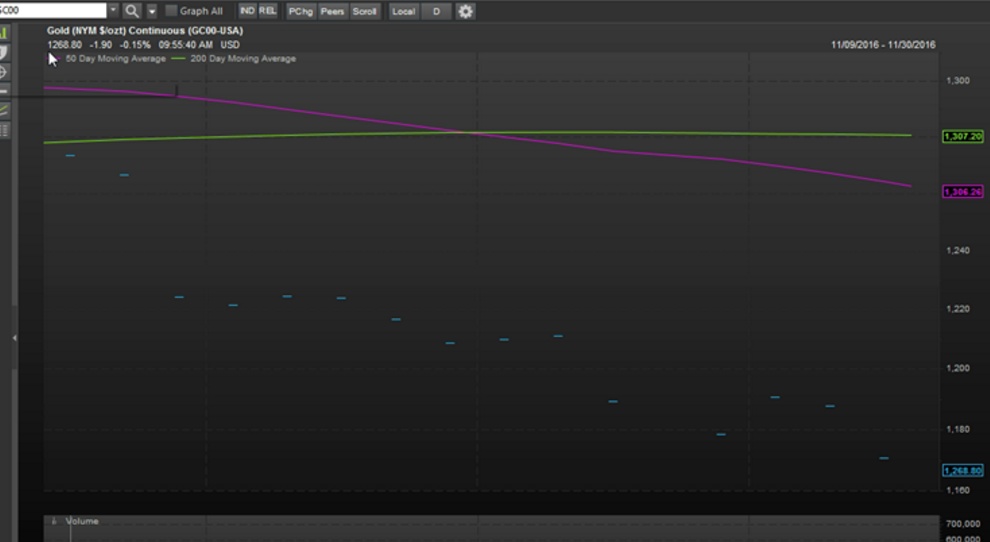990x542 pixels.
Task: Select the crosshair tool in left sidebar
Action: pyautogui.click(x=4, y=72)
